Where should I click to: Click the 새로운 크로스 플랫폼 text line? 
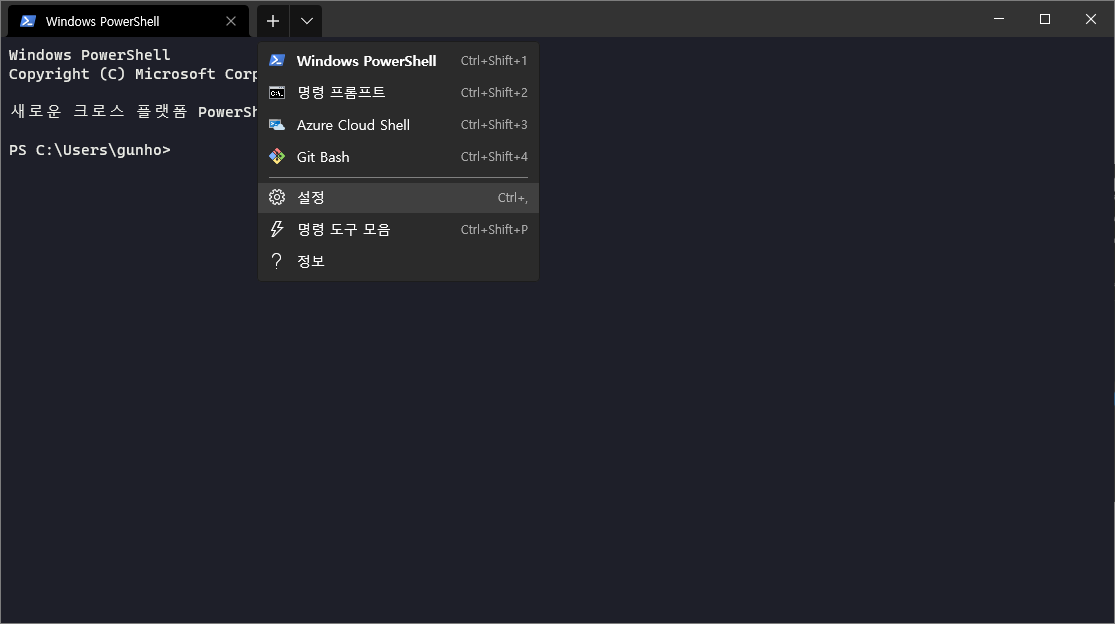pos(133,112)
